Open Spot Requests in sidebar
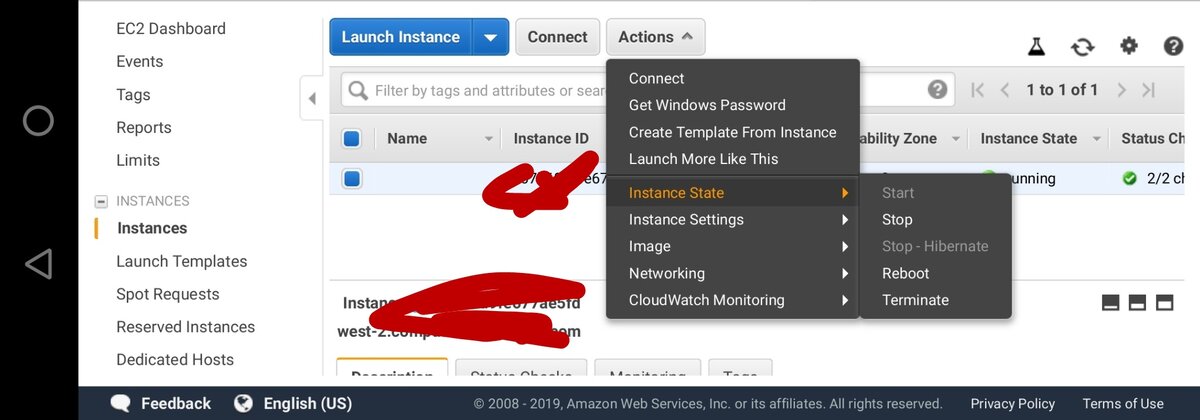This screenshot has width=1200, height=420. 168,294
